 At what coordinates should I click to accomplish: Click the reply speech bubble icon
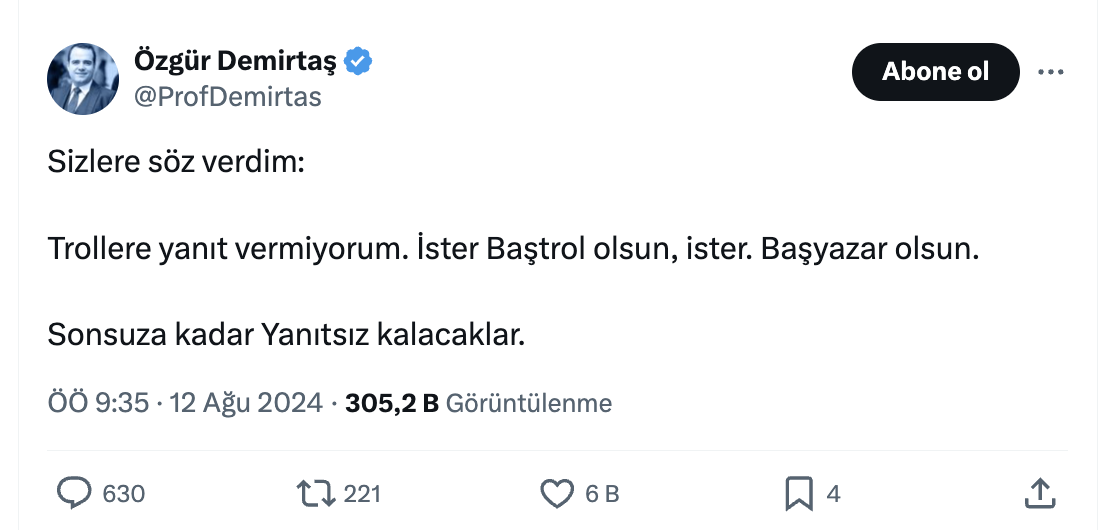pyautogui.click(x=74, y=493)
